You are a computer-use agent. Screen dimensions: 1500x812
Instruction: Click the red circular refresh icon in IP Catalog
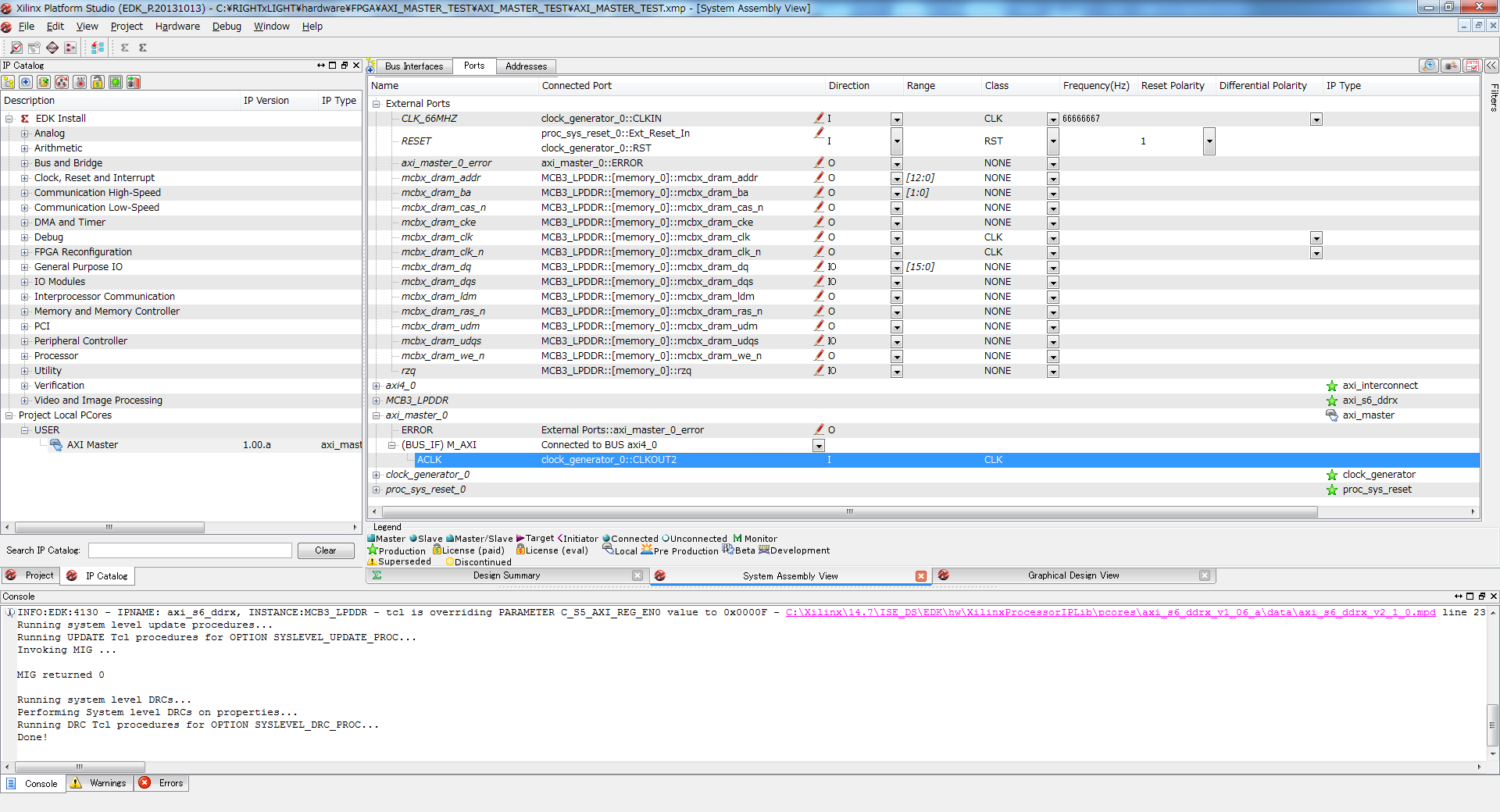pos(62,82)
